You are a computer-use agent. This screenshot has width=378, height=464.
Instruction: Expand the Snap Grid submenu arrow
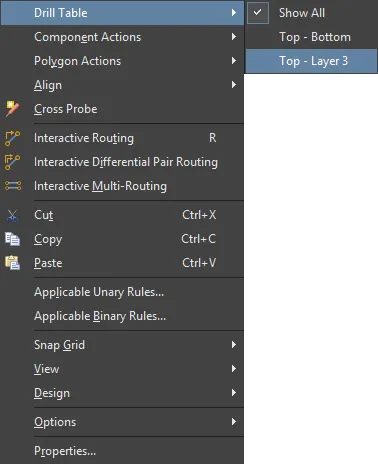click(234, 344)
